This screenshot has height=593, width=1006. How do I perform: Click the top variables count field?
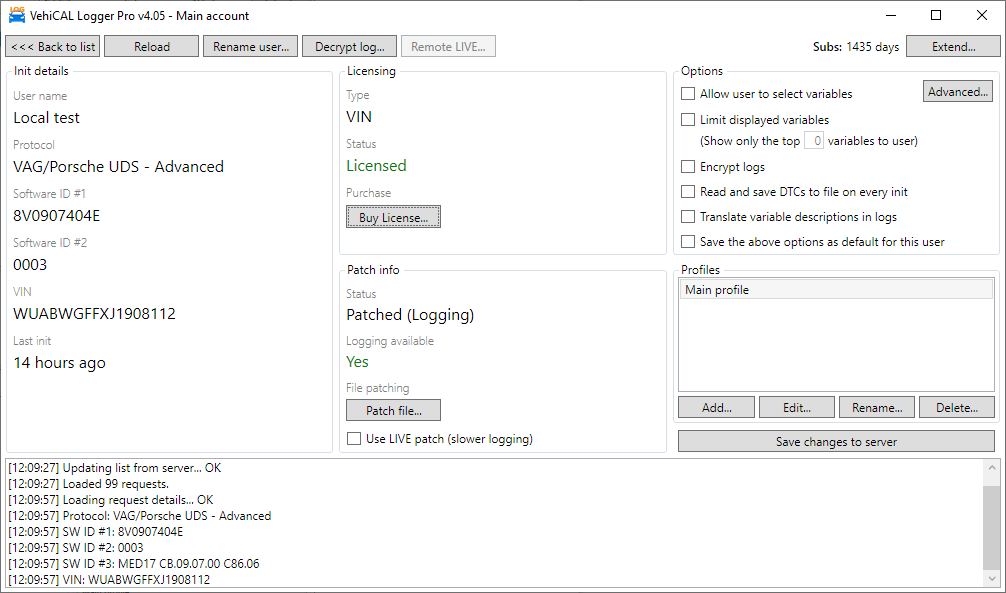pyautogui.click(x=814, y=141)
